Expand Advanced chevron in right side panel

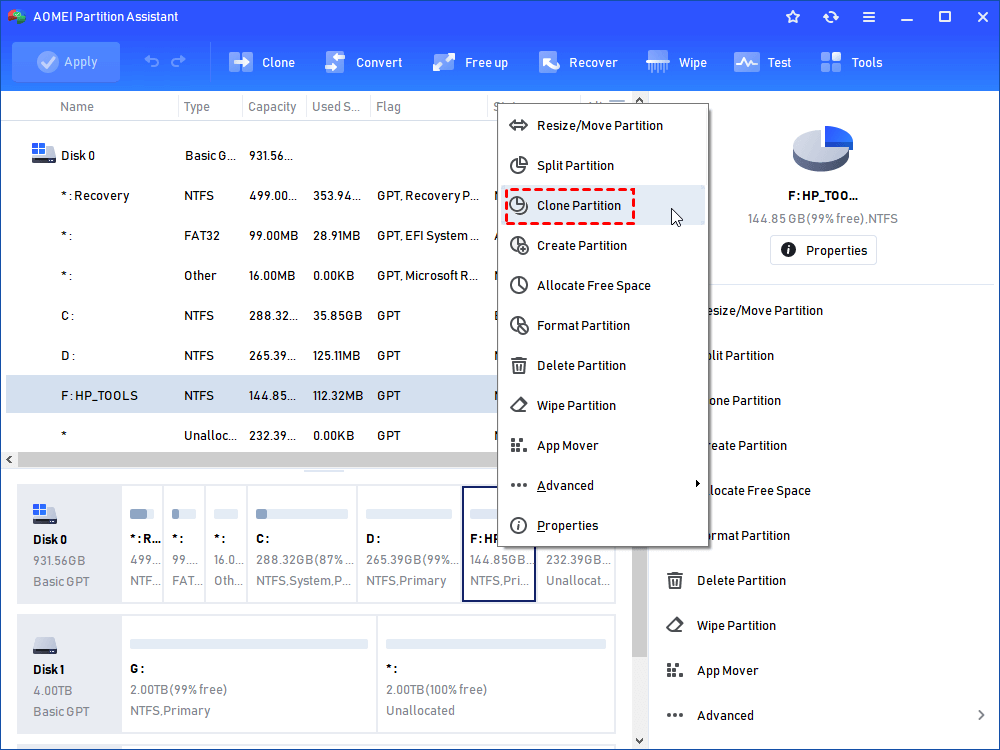[981, 716]
